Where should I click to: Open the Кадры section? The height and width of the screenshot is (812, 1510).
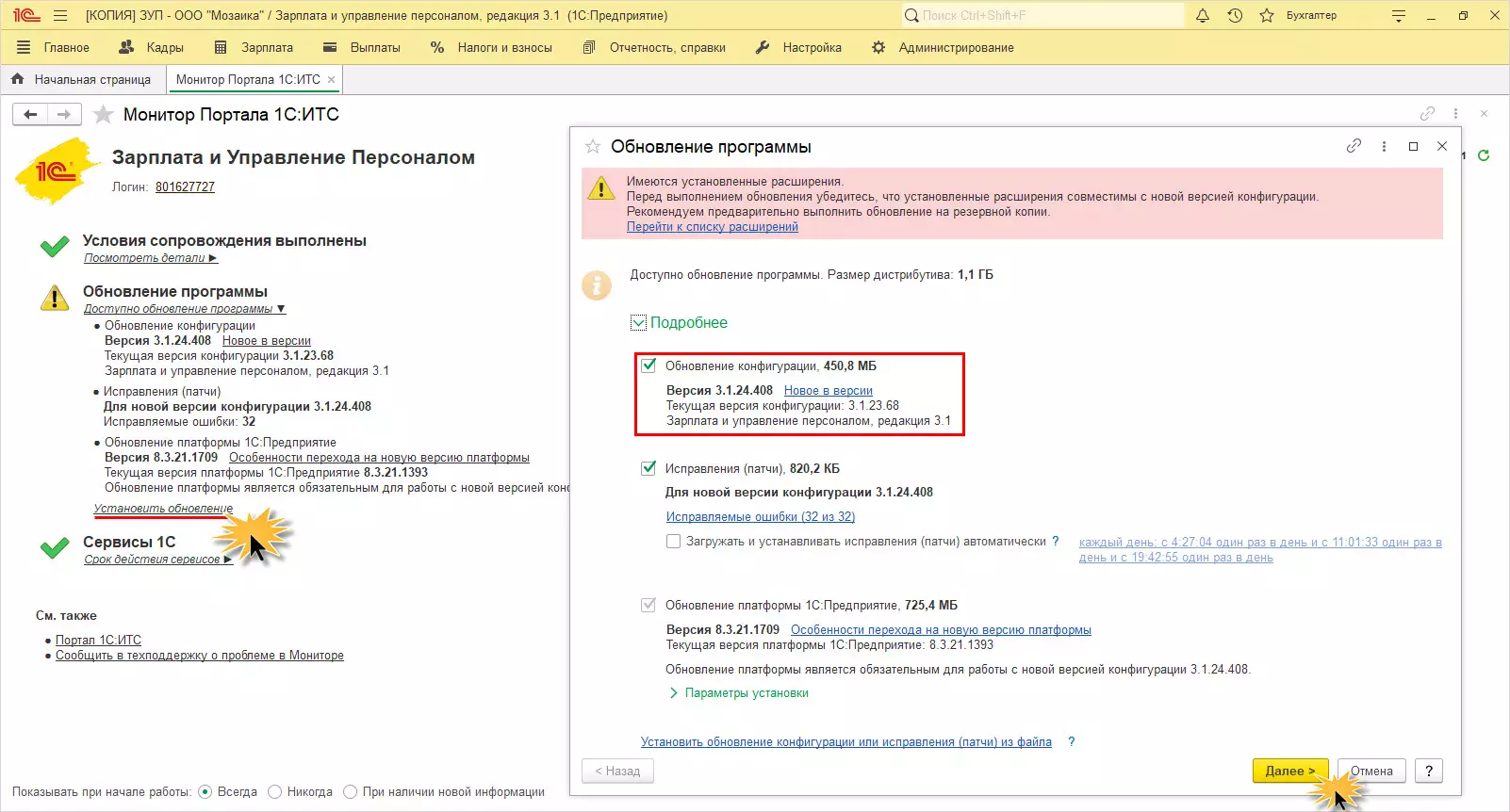pos(152,47)
